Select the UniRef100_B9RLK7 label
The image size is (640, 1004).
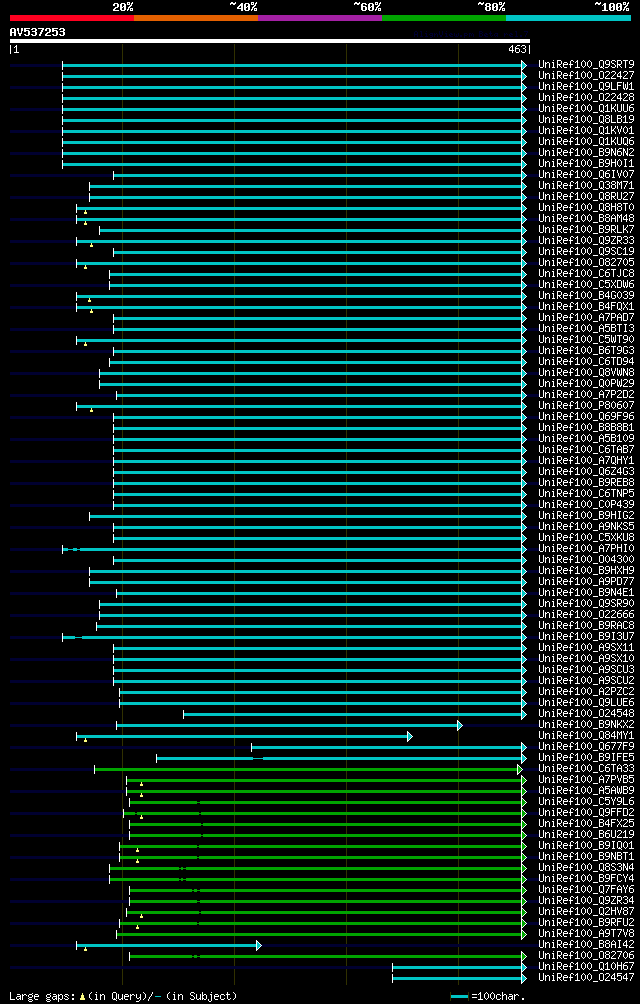point(586,230)
